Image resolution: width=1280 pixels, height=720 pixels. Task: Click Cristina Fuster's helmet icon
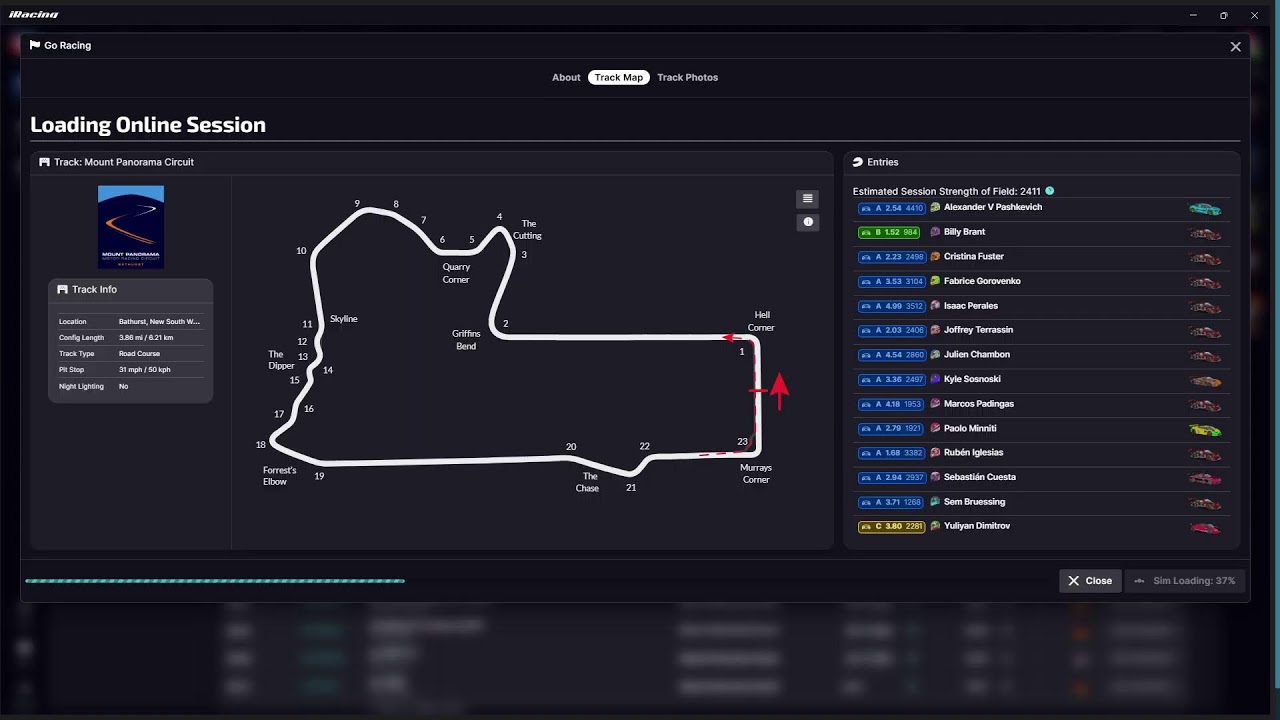tap(935, 257)
